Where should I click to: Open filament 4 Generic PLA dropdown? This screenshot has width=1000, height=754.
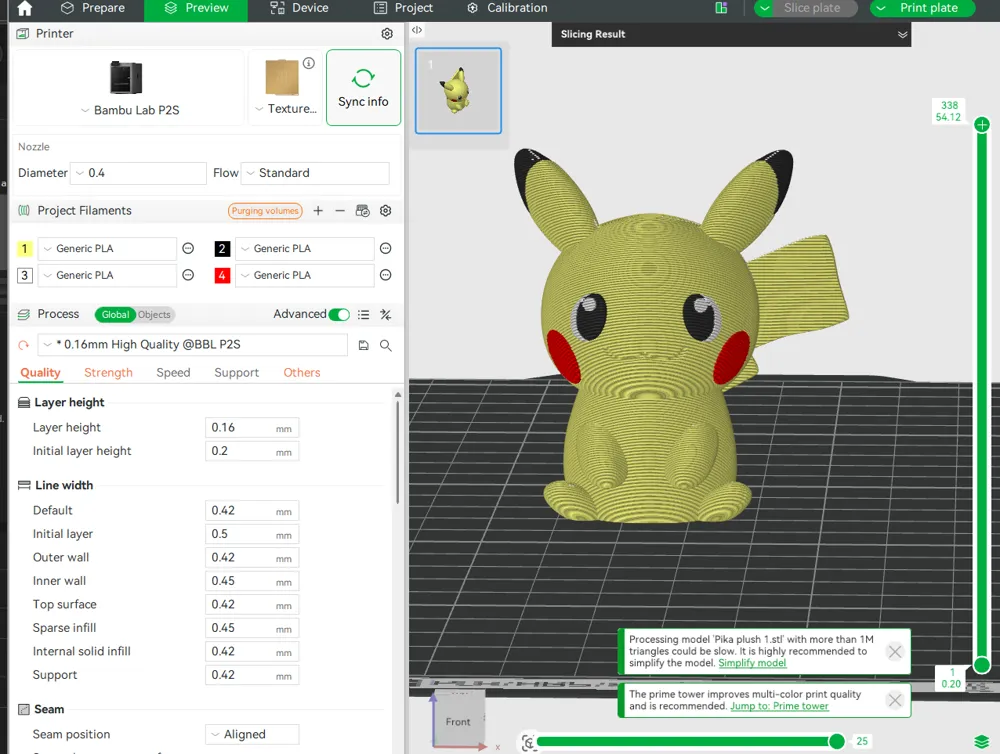coord(304,275)
